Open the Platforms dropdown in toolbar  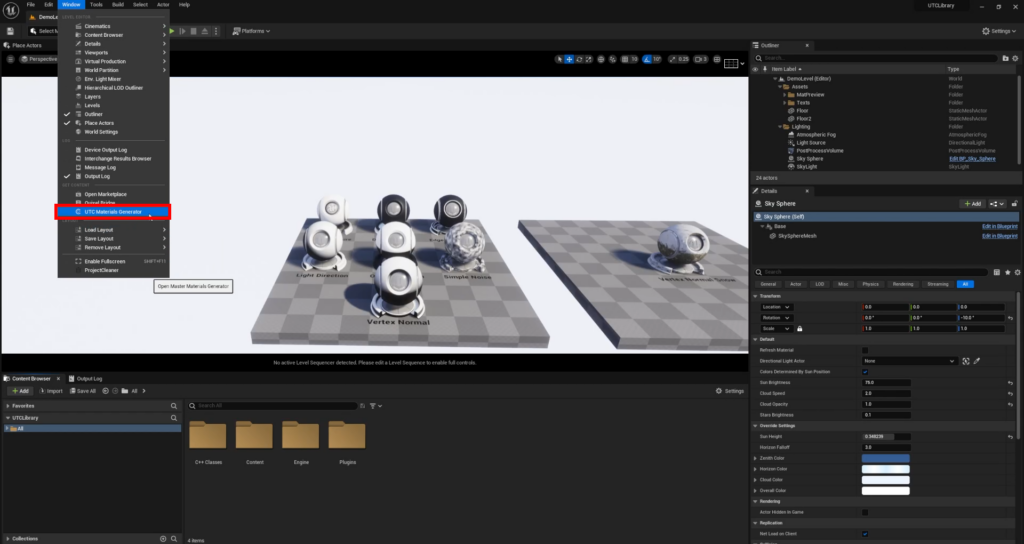253,31
